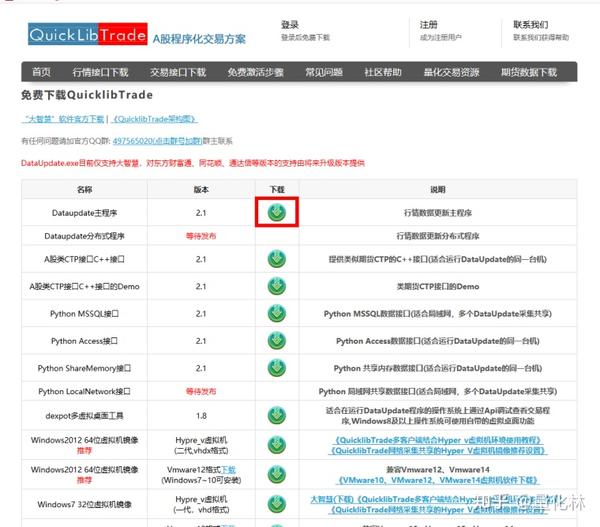The image size is (600, 527).
Task: Click the 版本 column header
Action: coord(201,189)
